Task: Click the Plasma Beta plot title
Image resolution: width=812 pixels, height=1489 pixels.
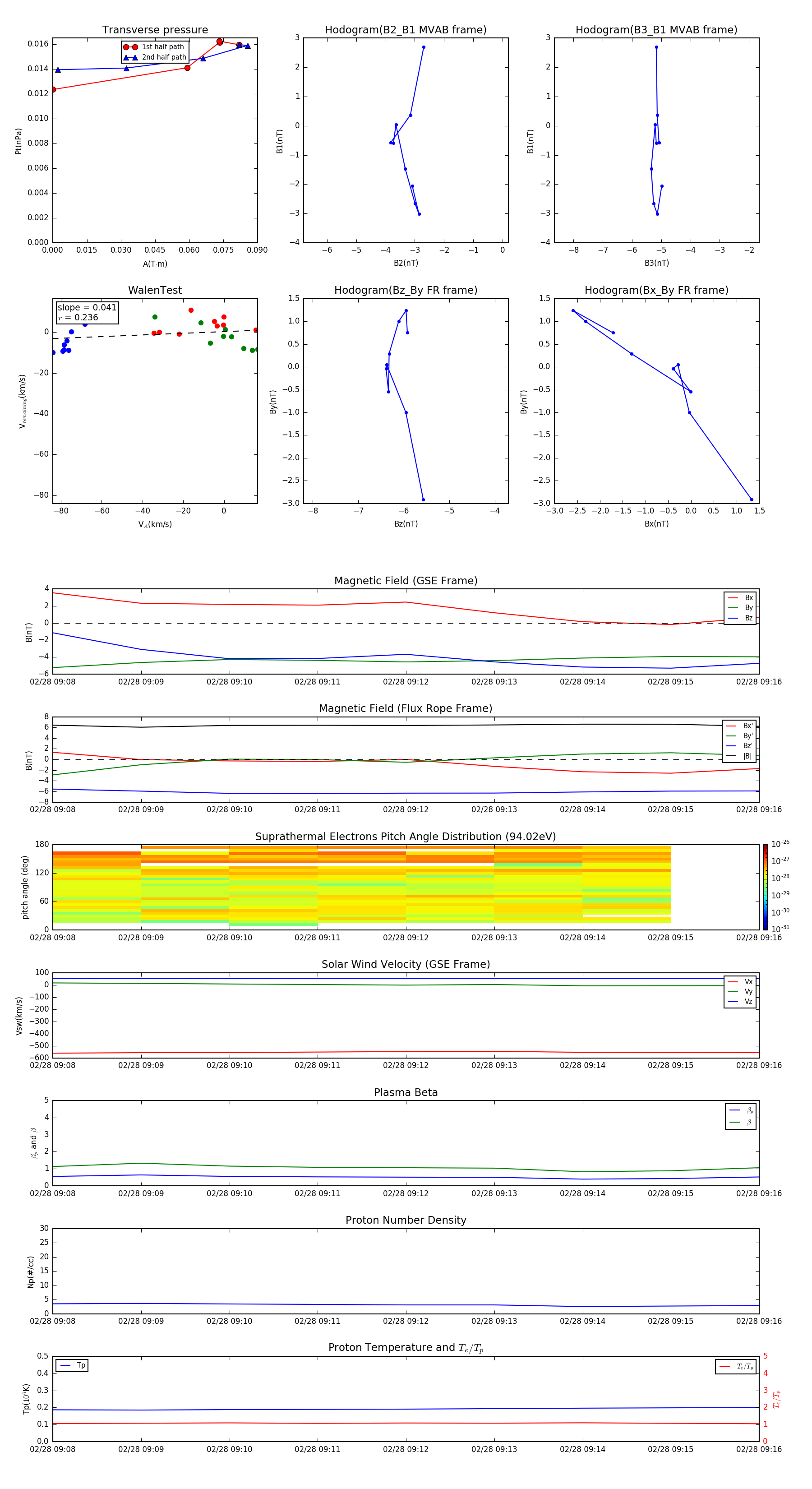Action: [406, 1092]
